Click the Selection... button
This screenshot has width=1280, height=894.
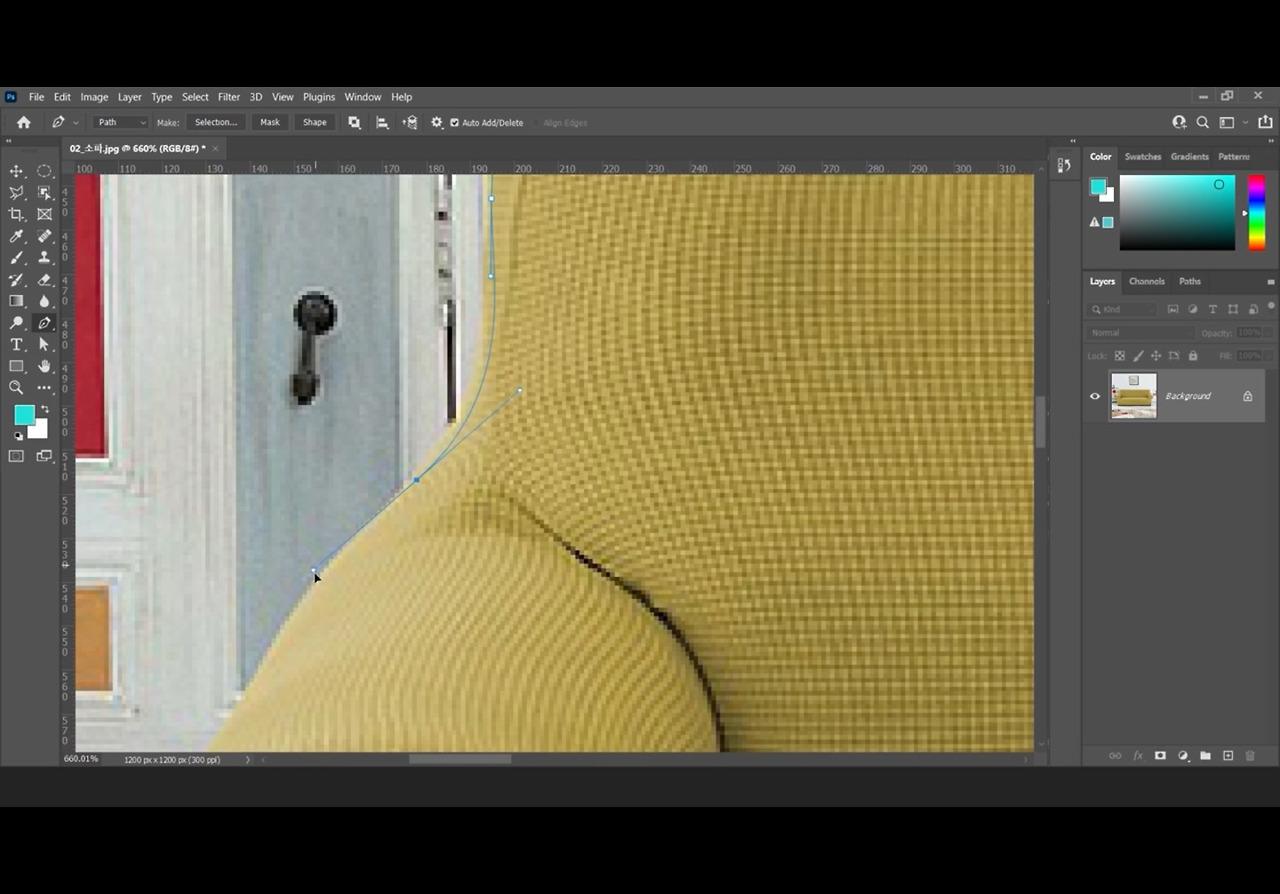click(x=216, y=122)
